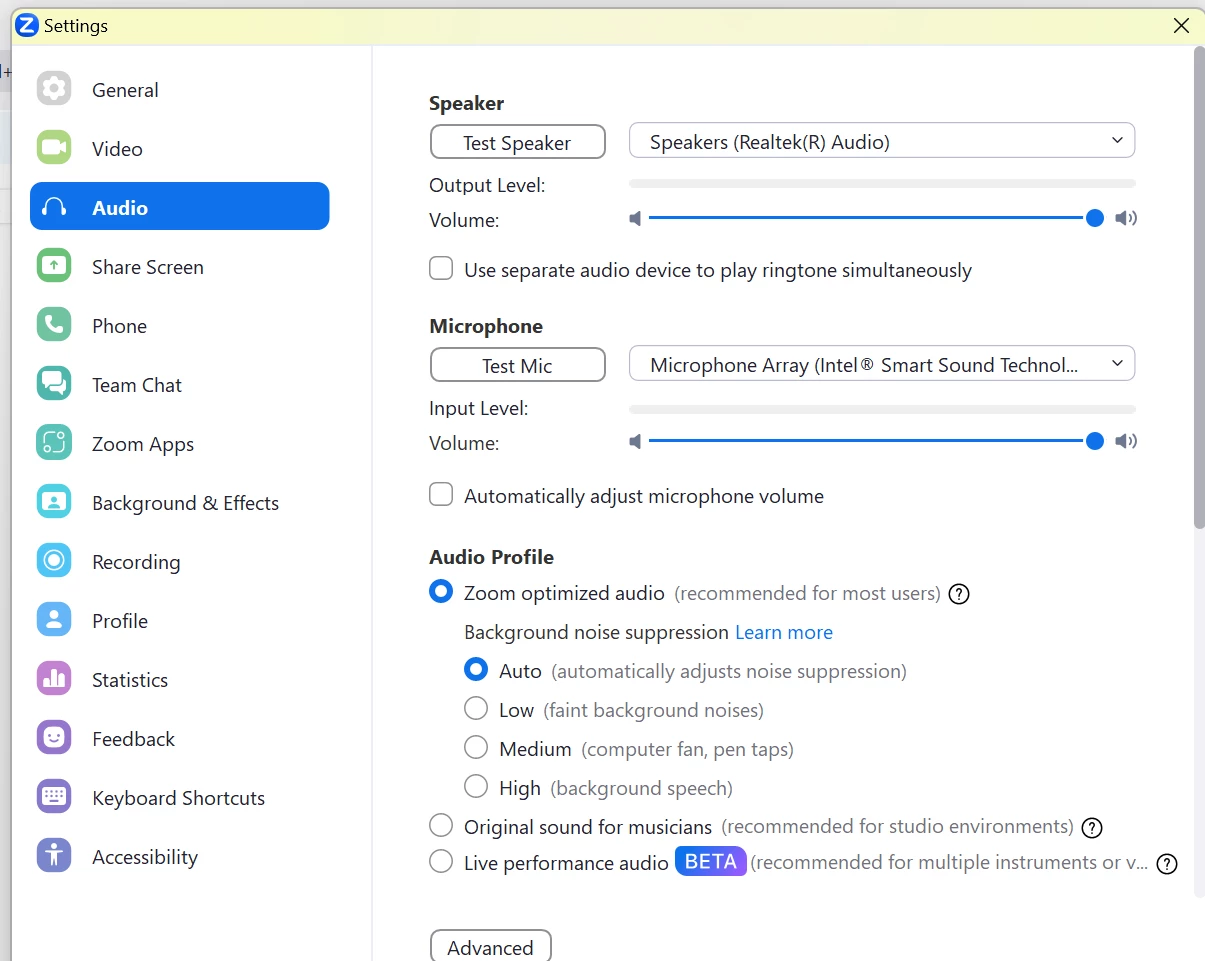Open Phone settings label

pos(119,326)
